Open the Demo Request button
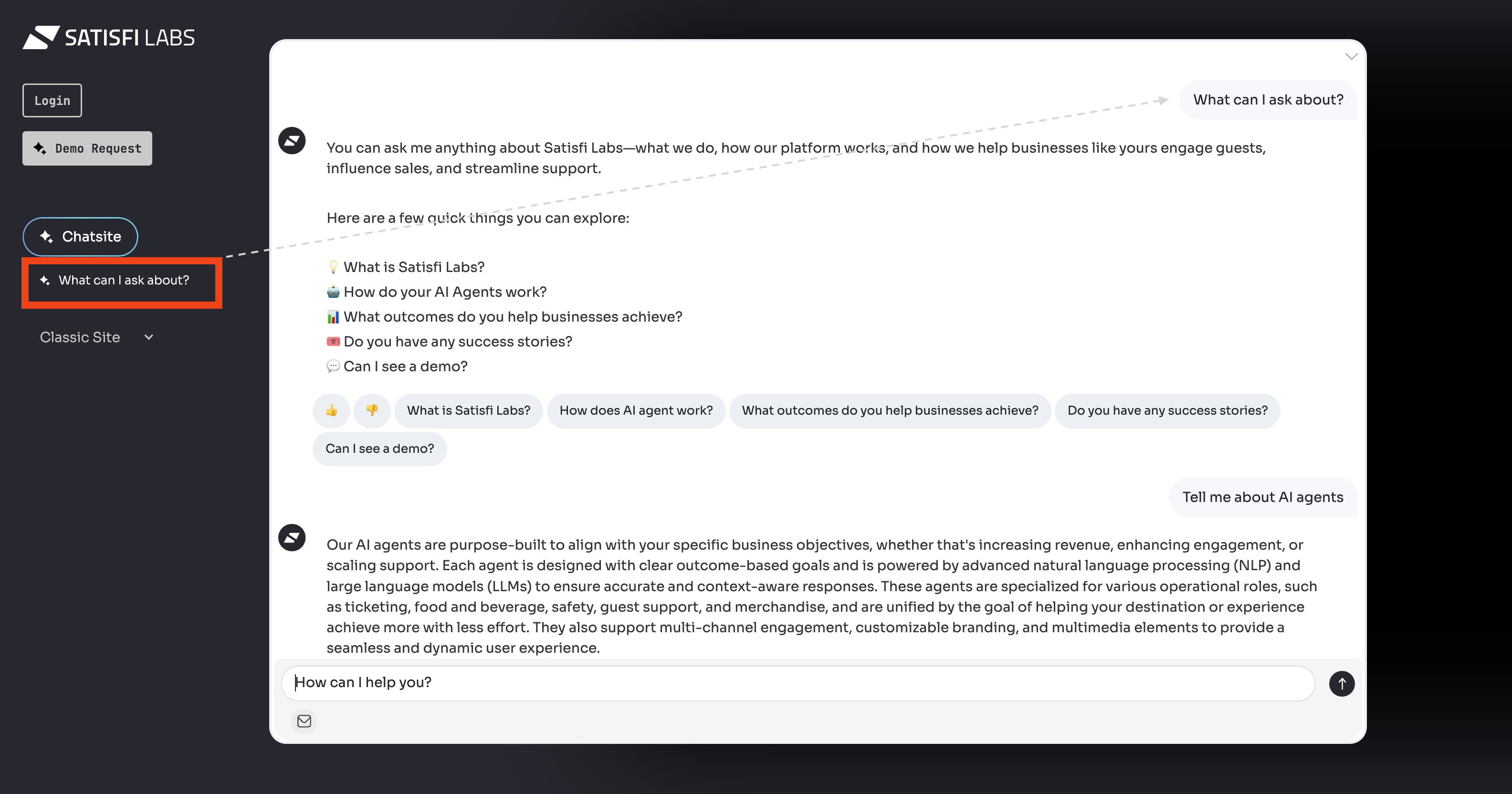Screen dimensions: 1512x794 tap(87, 148)
